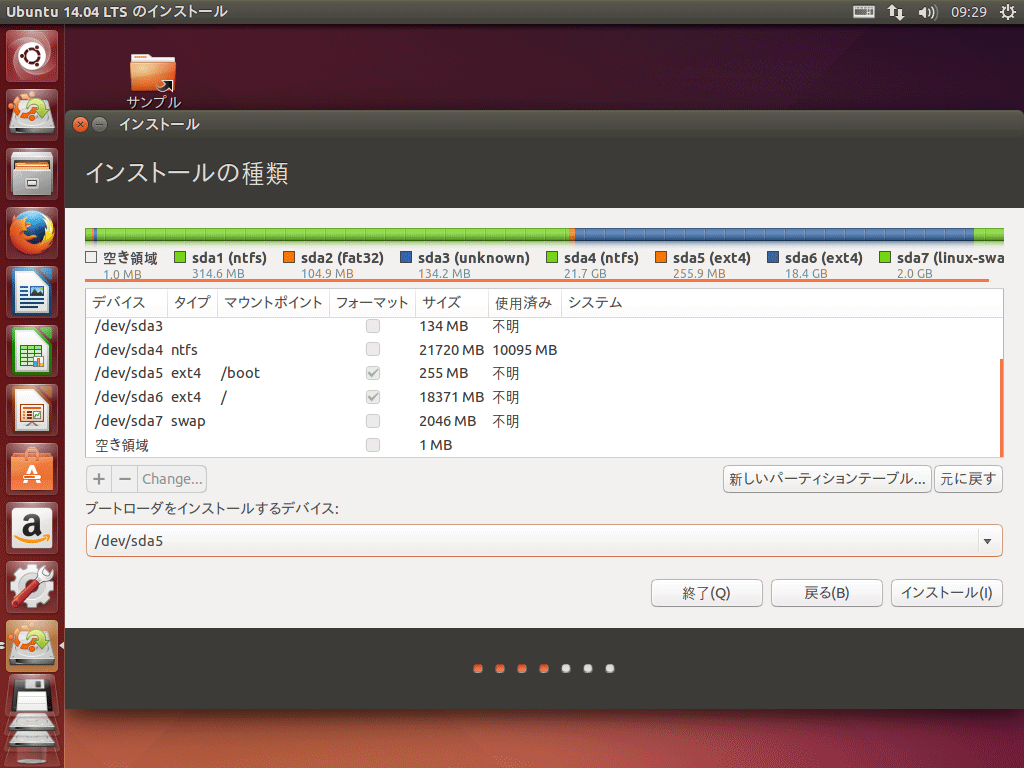Image resolution: width=1024 pixels, height=768 pixels.
Task: Sort by システム column header
Action: [782, 303]
